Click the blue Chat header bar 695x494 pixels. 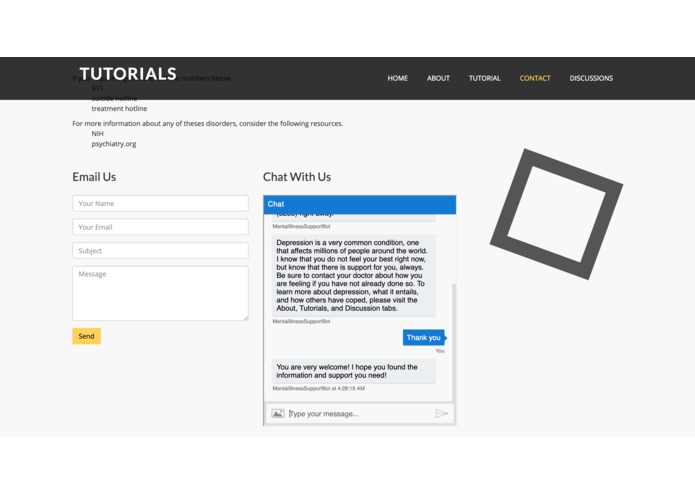coord(359,204)
